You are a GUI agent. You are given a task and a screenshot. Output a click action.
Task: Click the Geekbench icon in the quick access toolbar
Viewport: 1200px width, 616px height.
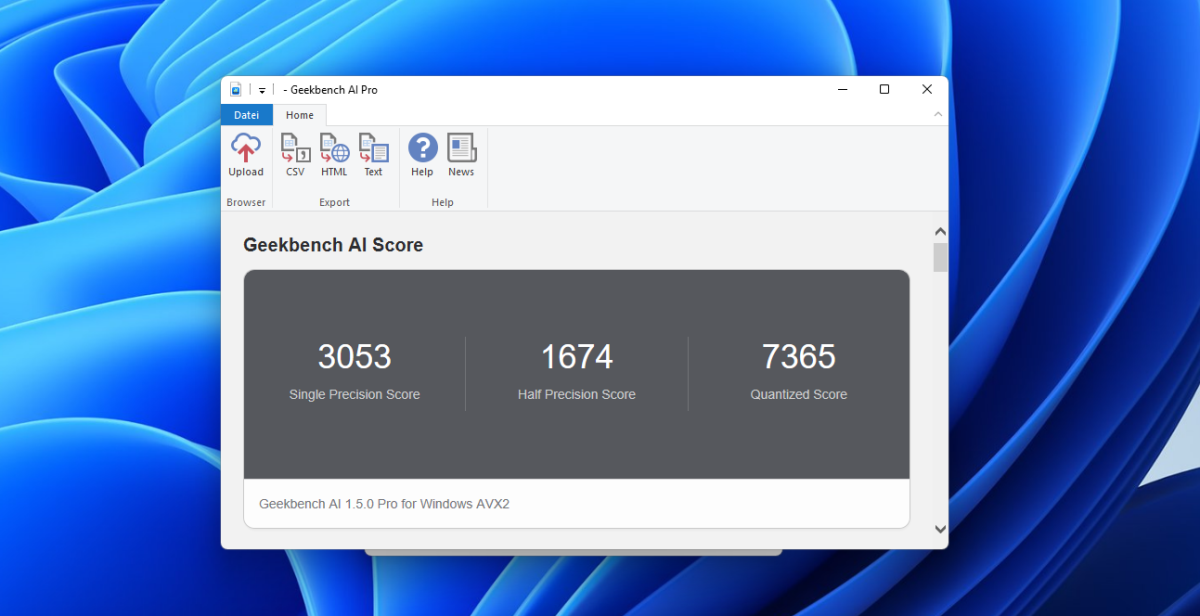point(236,89)
